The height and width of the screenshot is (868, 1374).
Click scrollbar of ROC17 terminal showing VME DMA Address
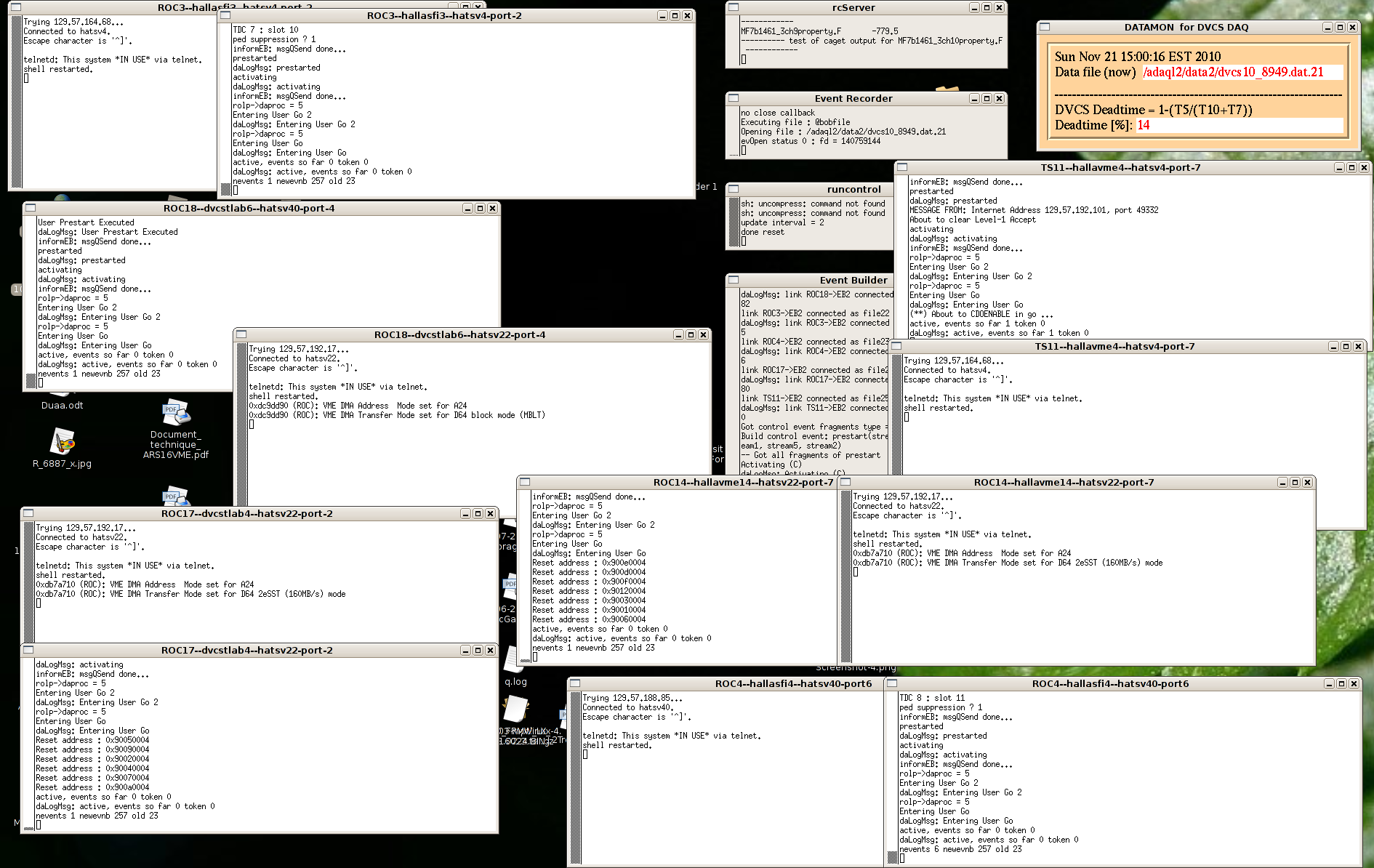28,581
